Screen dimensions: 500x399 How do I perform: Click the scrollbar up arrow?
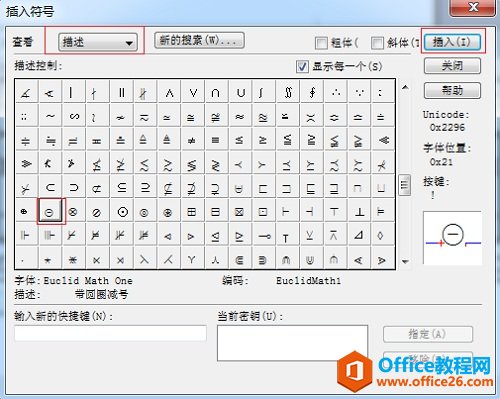pos(405,87)
